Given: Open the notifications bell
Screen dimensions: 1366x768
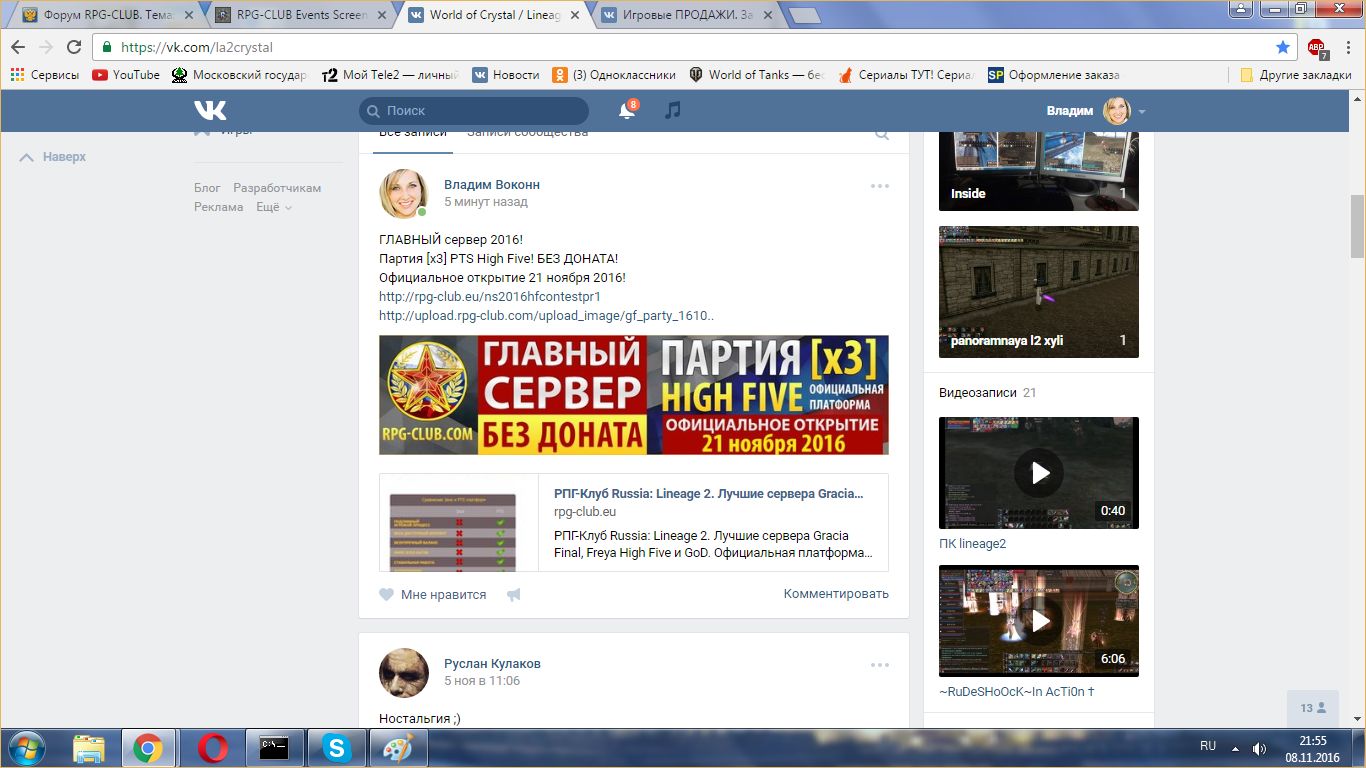Looking at the screenshot, I should tap(627, 110).
